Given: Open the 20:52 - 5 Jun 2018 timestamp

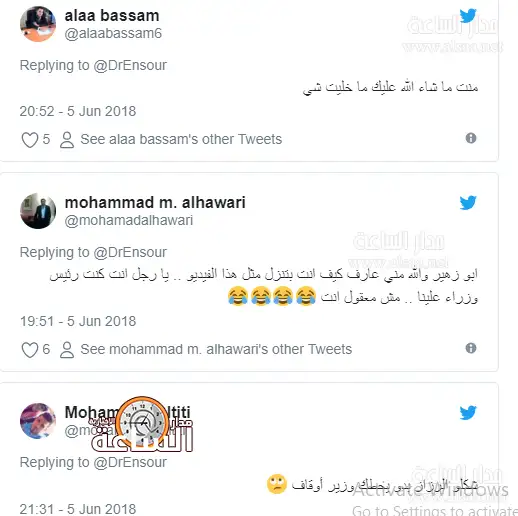Looking at the screenshot, I should (x=78, y=111).
